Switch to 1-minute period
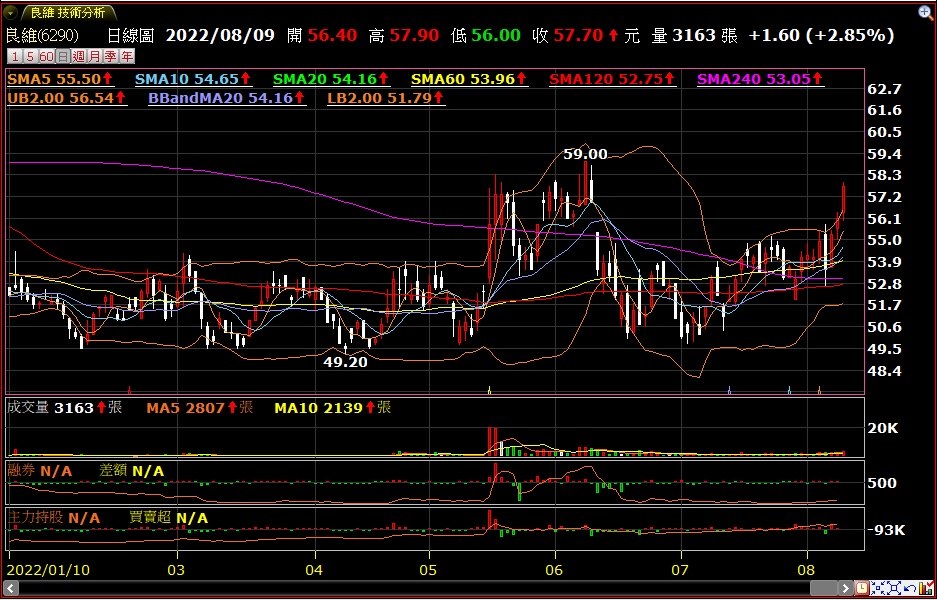The image size is (937, 600). [x=15, y=56]
